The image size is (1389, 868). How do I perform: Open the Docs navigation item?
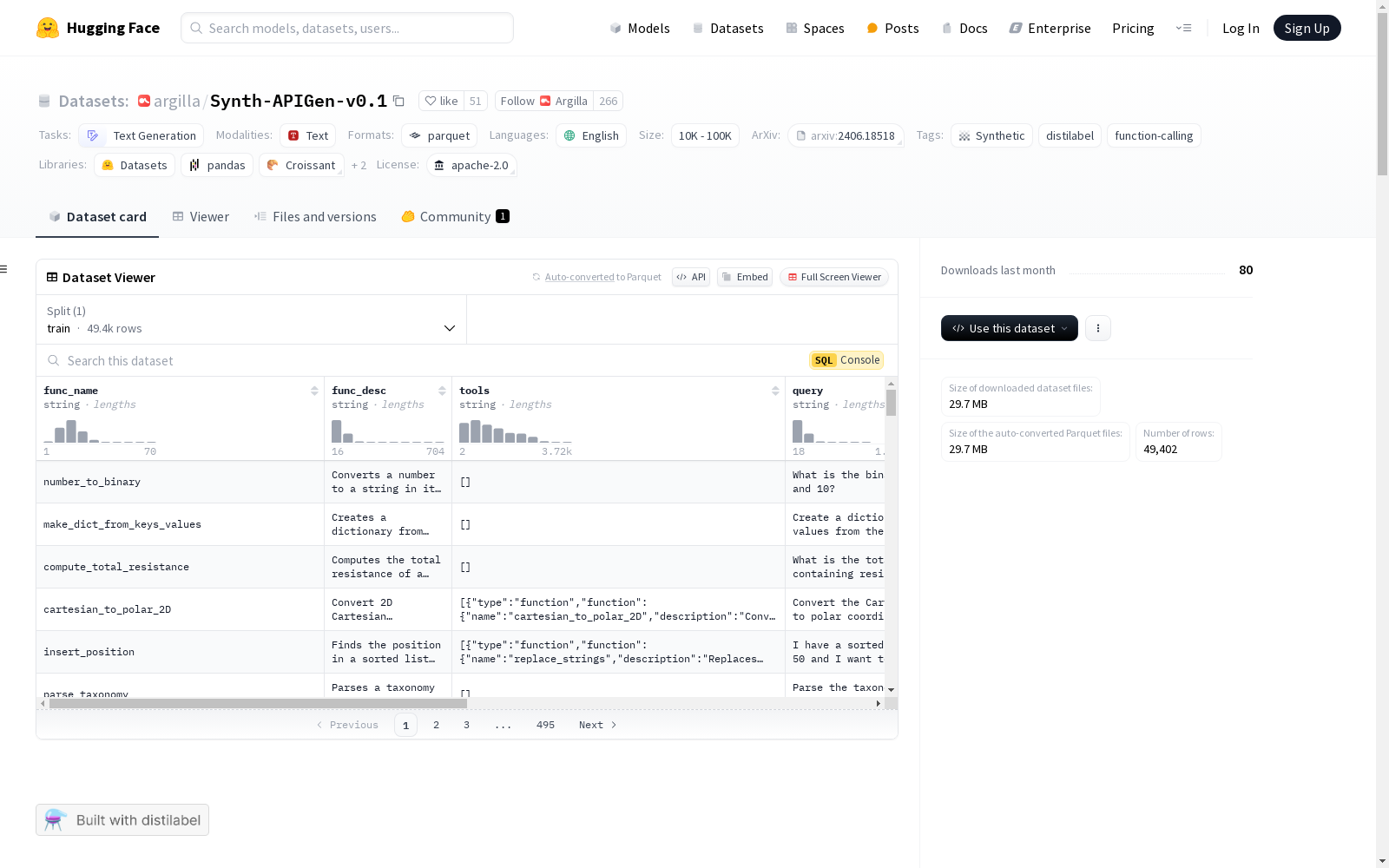(x=964, y=28)
